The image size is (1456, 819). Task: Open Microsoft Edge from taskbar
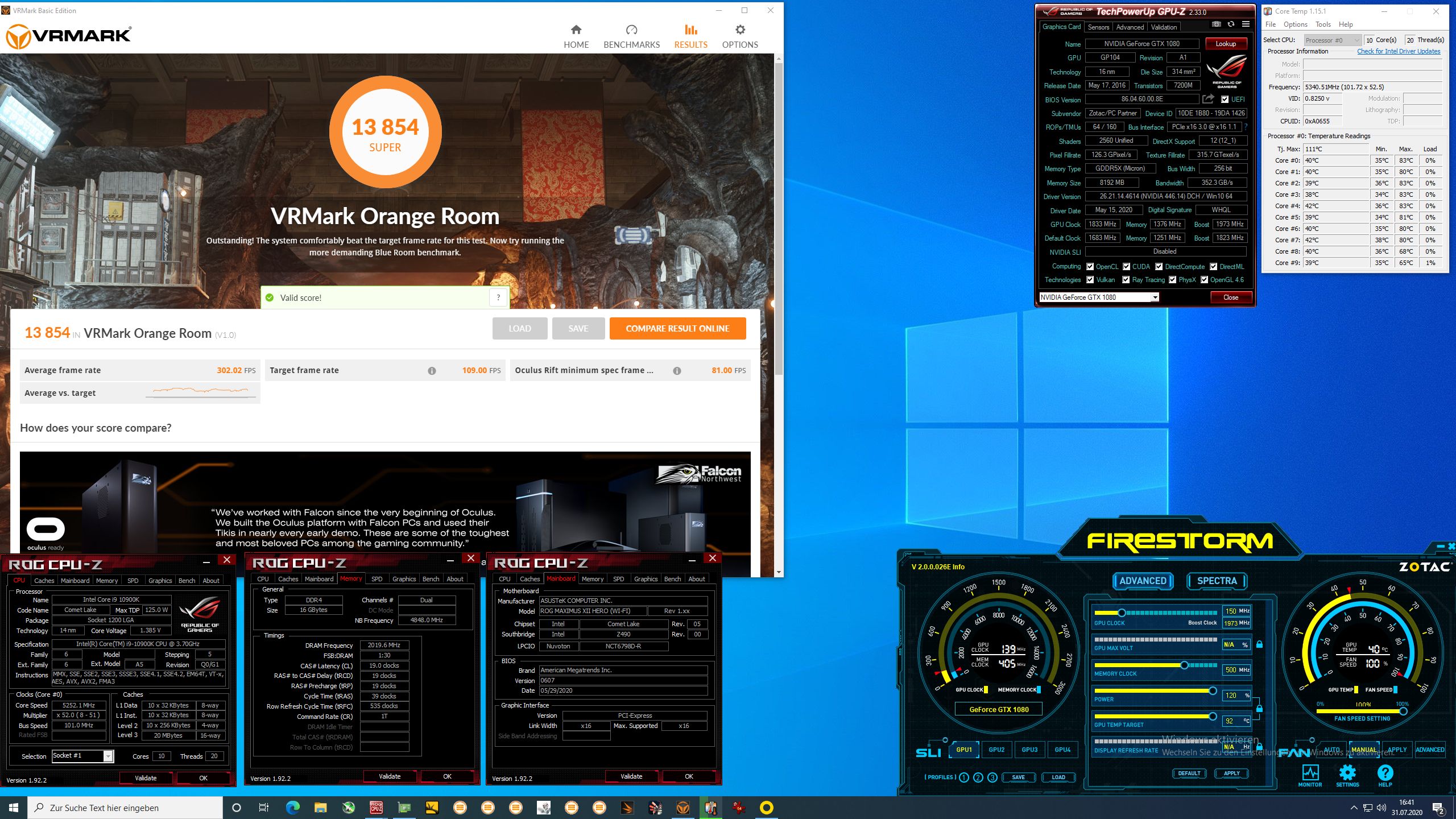tap(292, 808)
